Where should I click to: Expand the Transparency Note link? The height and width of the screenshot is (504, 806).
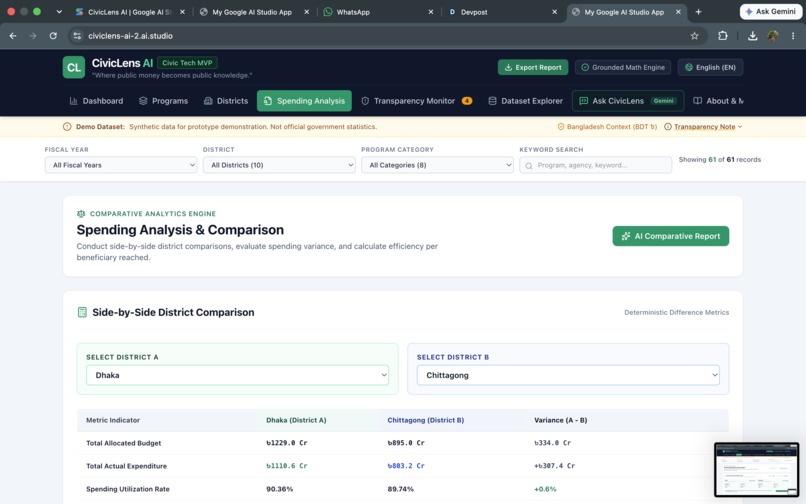(703, 127)
